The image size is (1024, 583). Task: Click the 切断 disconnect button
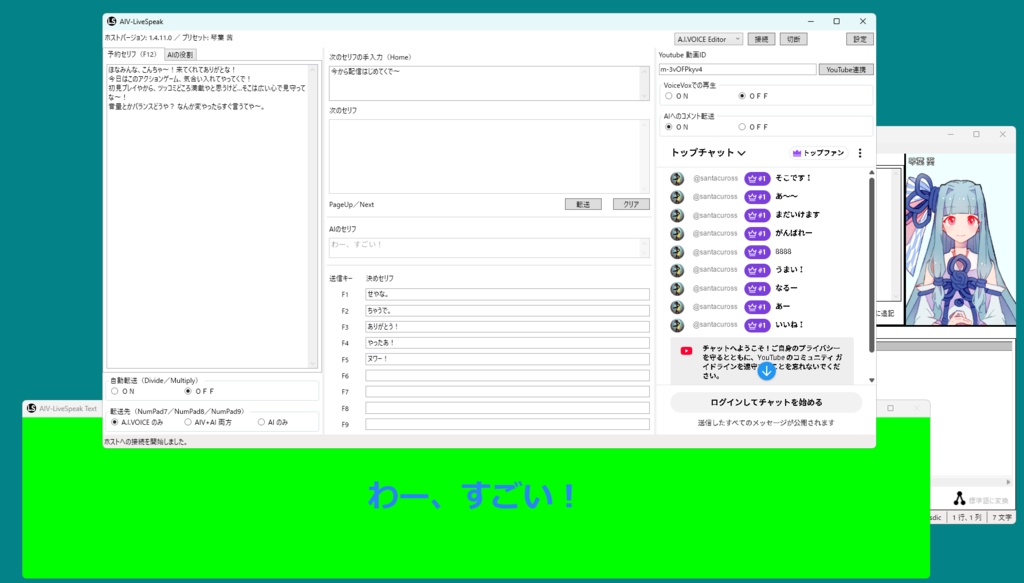pyautogui.click(x=793, y=39)
